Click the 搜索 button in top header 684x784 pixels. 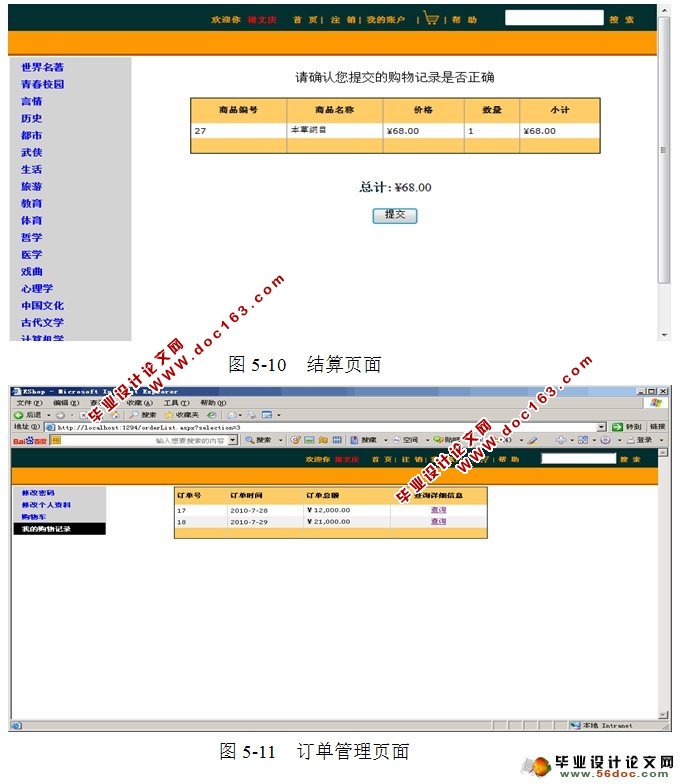click(622, 20)
